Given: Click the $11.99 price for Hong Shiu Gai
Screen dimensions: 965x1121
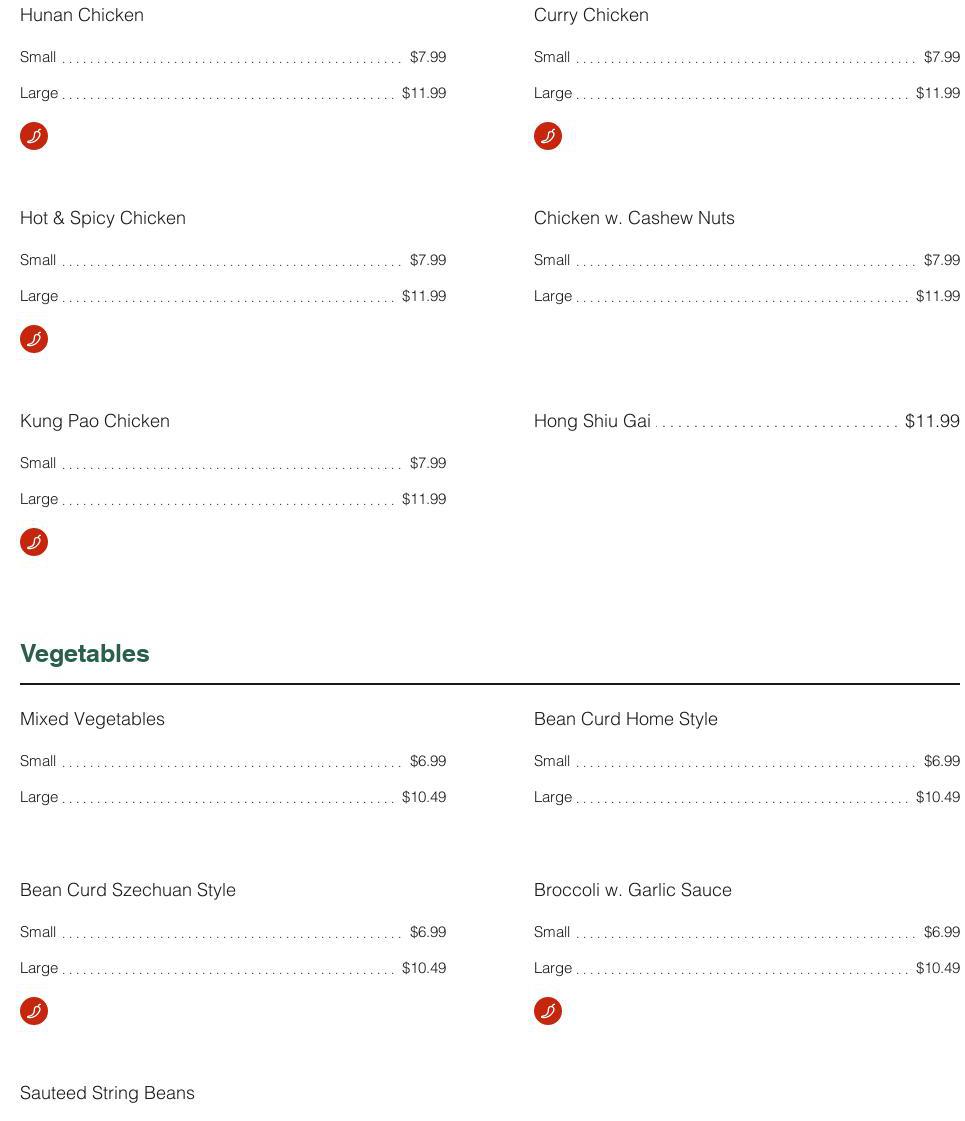Looking at the screenshot, I should click(x=932, y=421).
